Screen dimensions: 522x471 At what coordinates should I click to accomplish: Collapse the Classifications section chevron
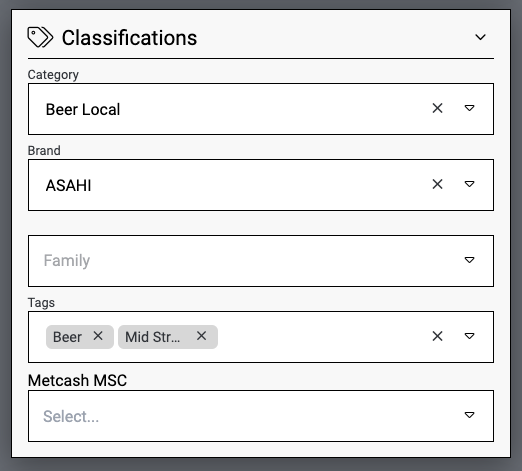pos(480,37)
